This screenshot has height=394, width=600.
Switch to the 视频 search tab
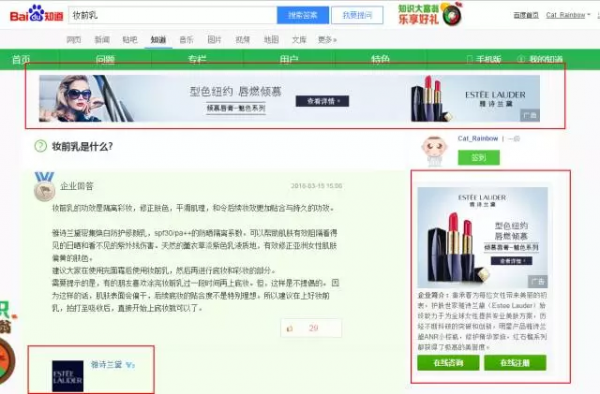coord(243,39)
